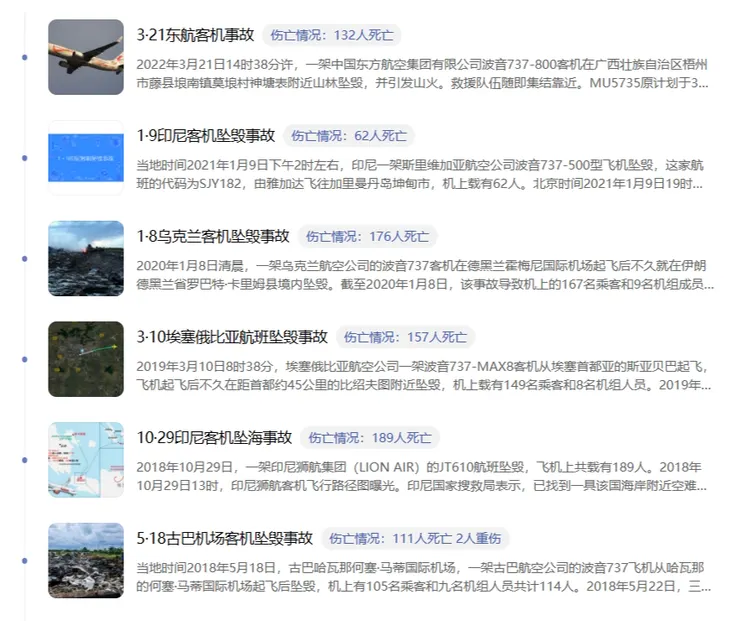740x621 pixels.
Task: Click the title 10·29印尼客机坠海事故
Action: 214,438
